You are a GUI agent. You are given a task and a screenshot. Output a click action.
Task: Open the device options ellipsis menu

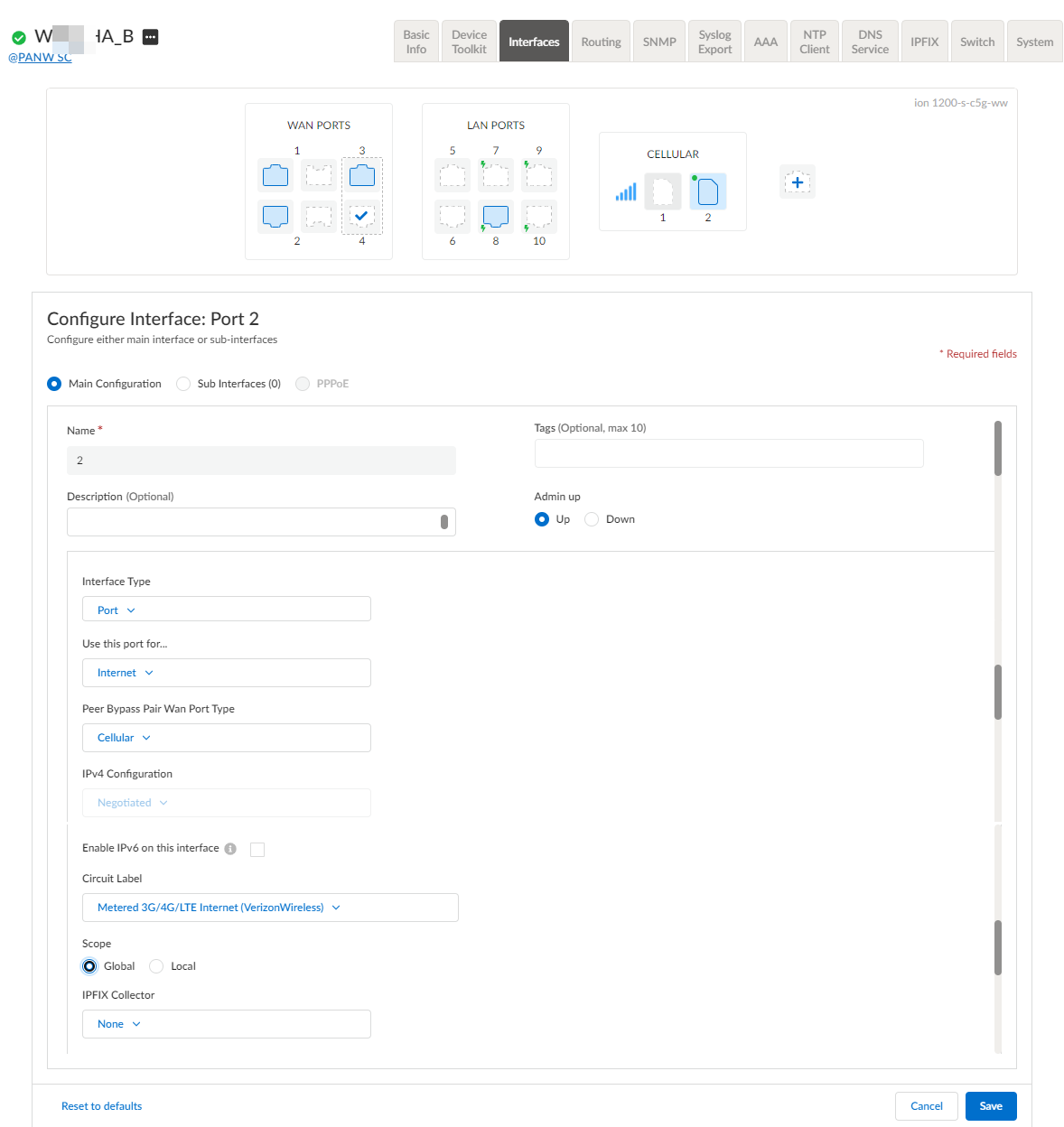pos(151,37)
